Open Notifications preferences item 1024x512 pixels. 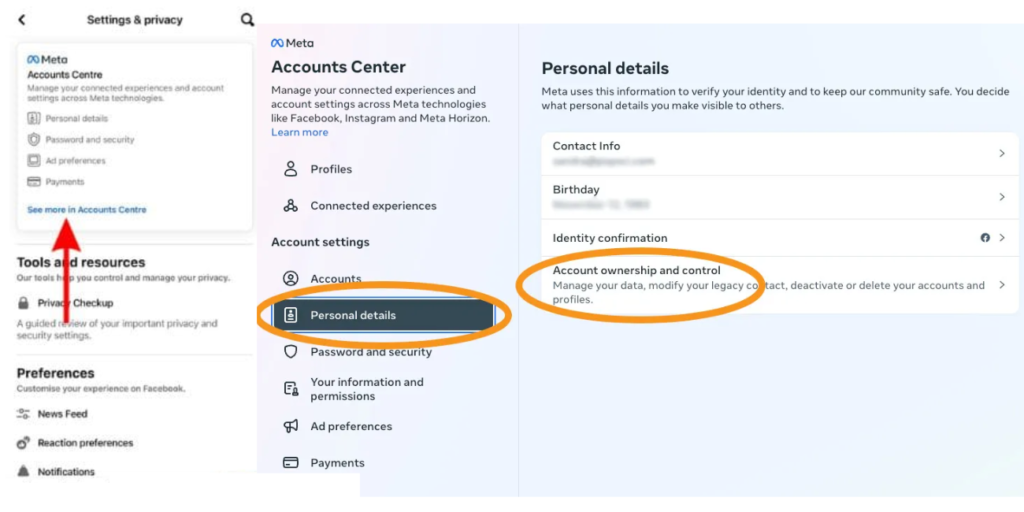tap(66, 472)
